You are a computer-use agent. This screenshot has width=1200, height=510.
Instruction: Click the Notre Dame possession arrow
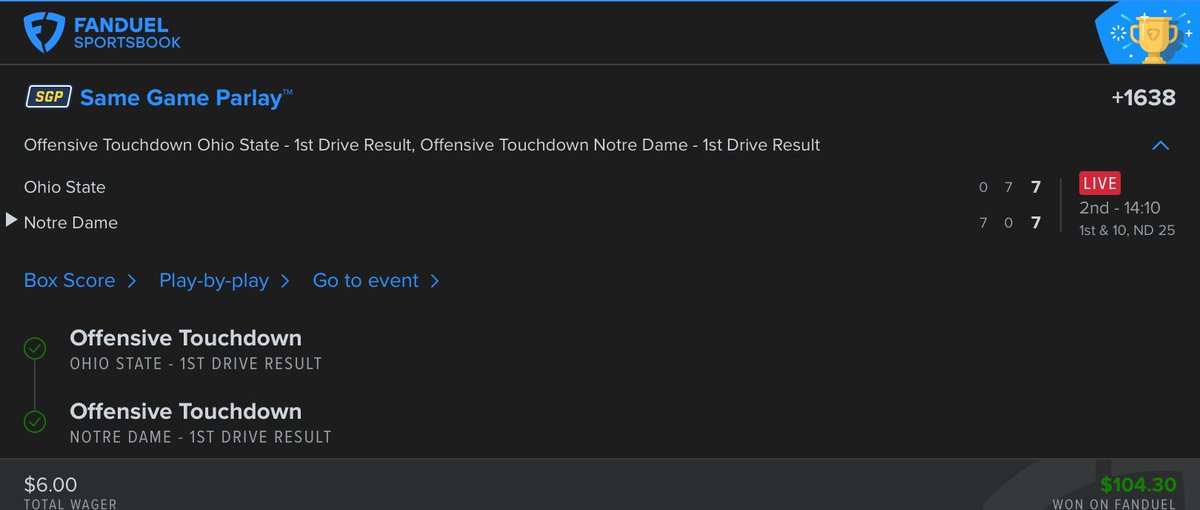[x=12, y=221]
